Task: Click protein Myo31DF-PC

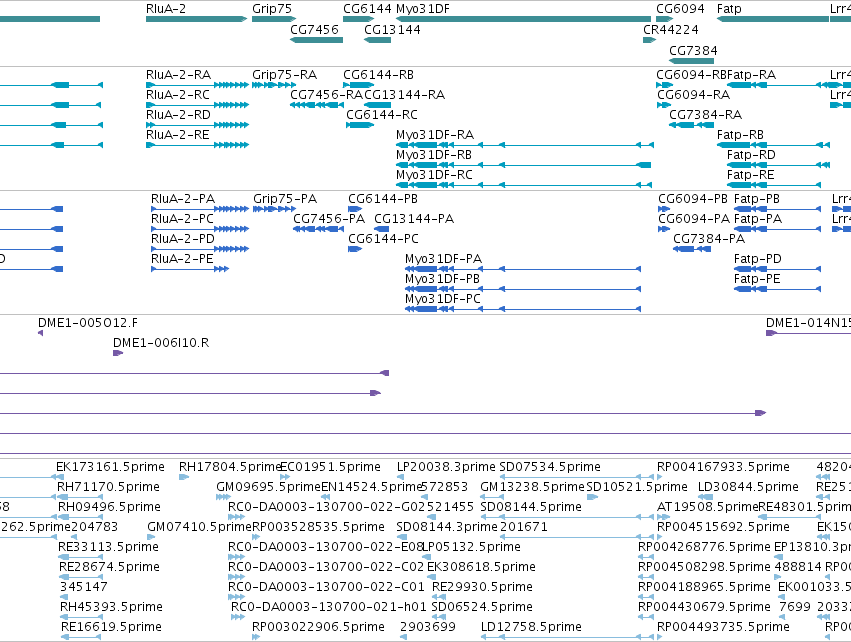Action: point(523,309)
